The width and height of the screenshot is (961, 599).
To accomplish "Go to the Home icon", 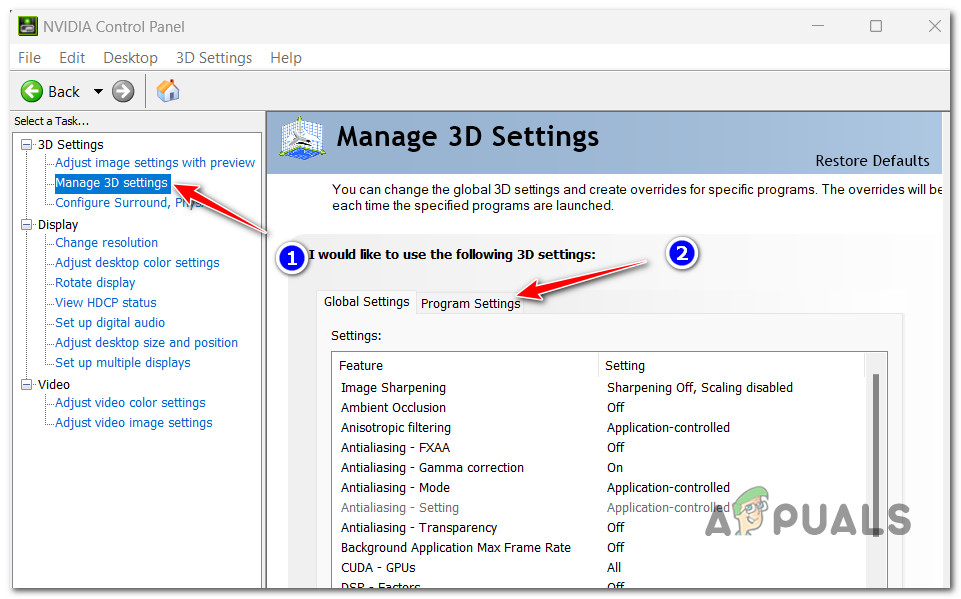I will (x=169, y=91).
